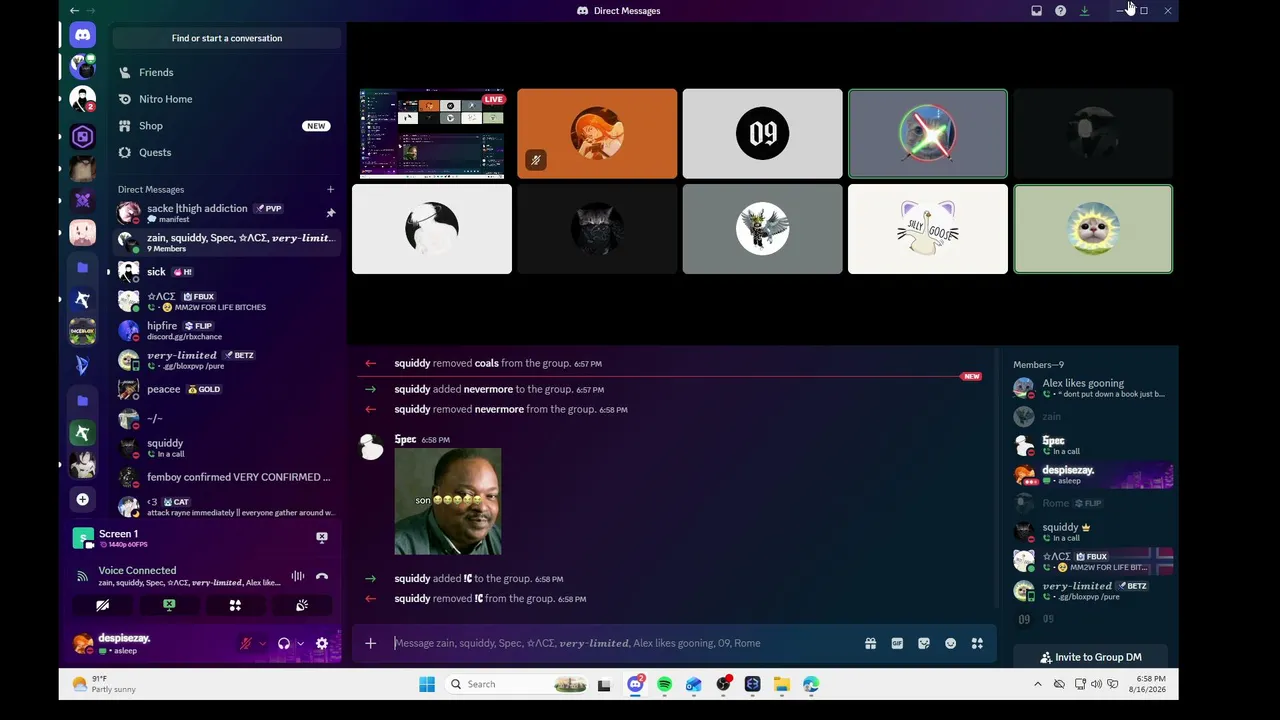Open the 09 participant tile in the call

click(762, 134)
